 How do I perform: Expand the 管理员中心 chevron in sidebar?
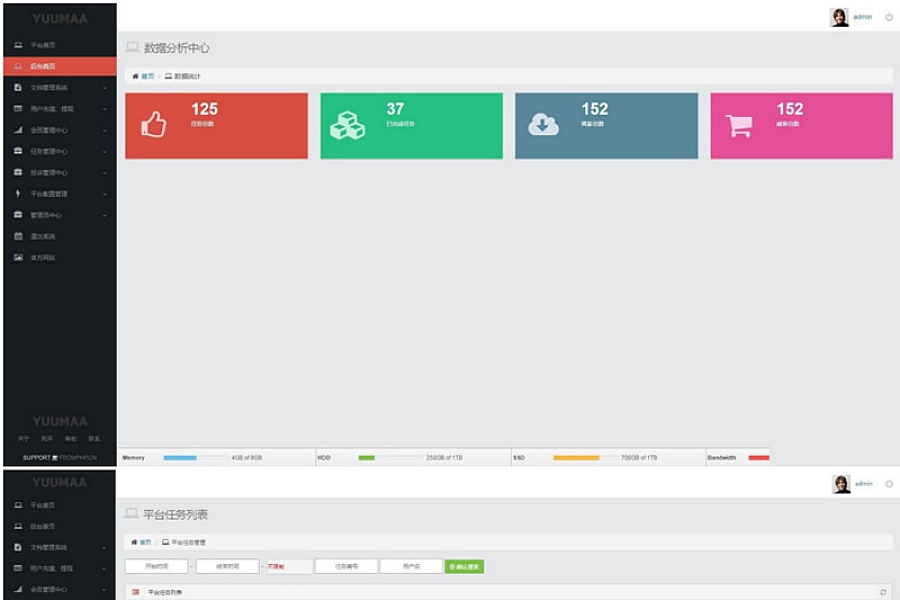pos(104,215)
